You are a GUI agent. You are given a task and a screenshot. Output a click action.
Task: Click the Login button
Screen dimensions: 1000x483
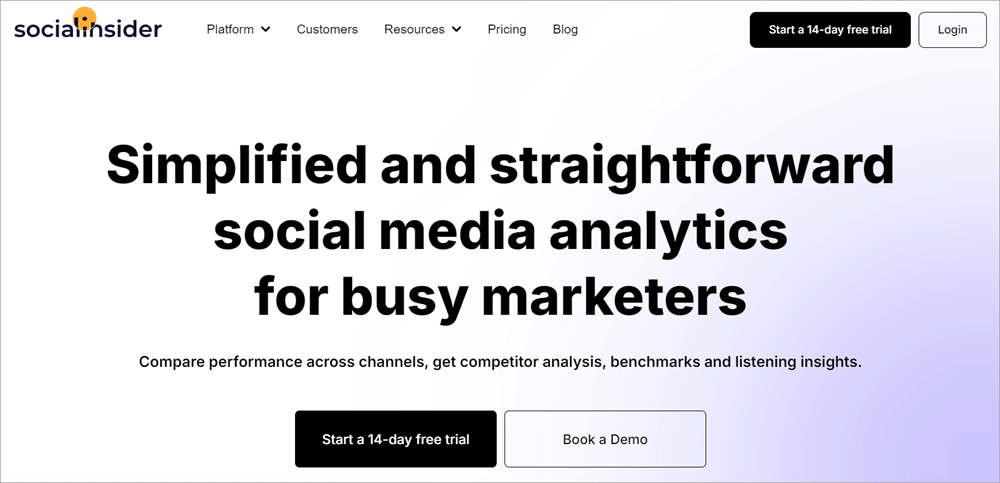pyautogui.click(x=952, y=30)
